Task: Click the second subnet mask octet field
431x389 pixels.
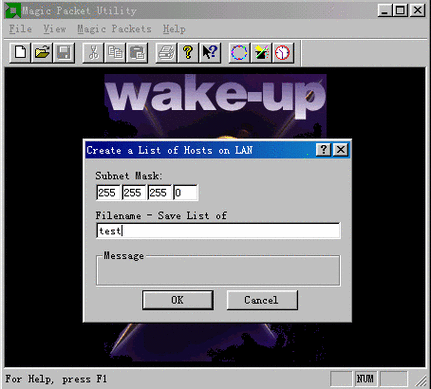Action: [134, 193]
